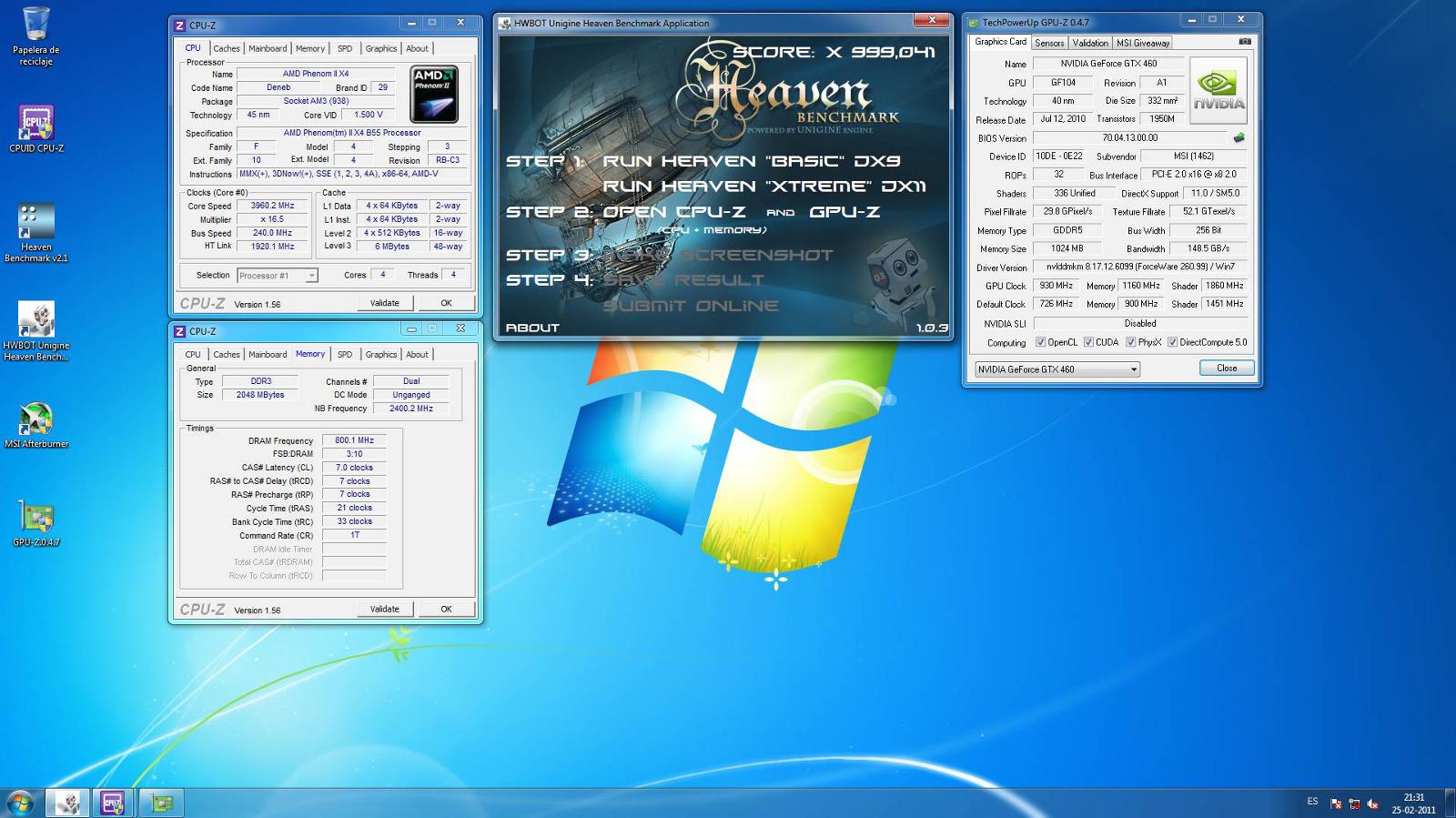Open HWBOT Unigine Heaven Bench desktop icon
The height and width of the screenshot is (818, 1456).
point(36,331)
